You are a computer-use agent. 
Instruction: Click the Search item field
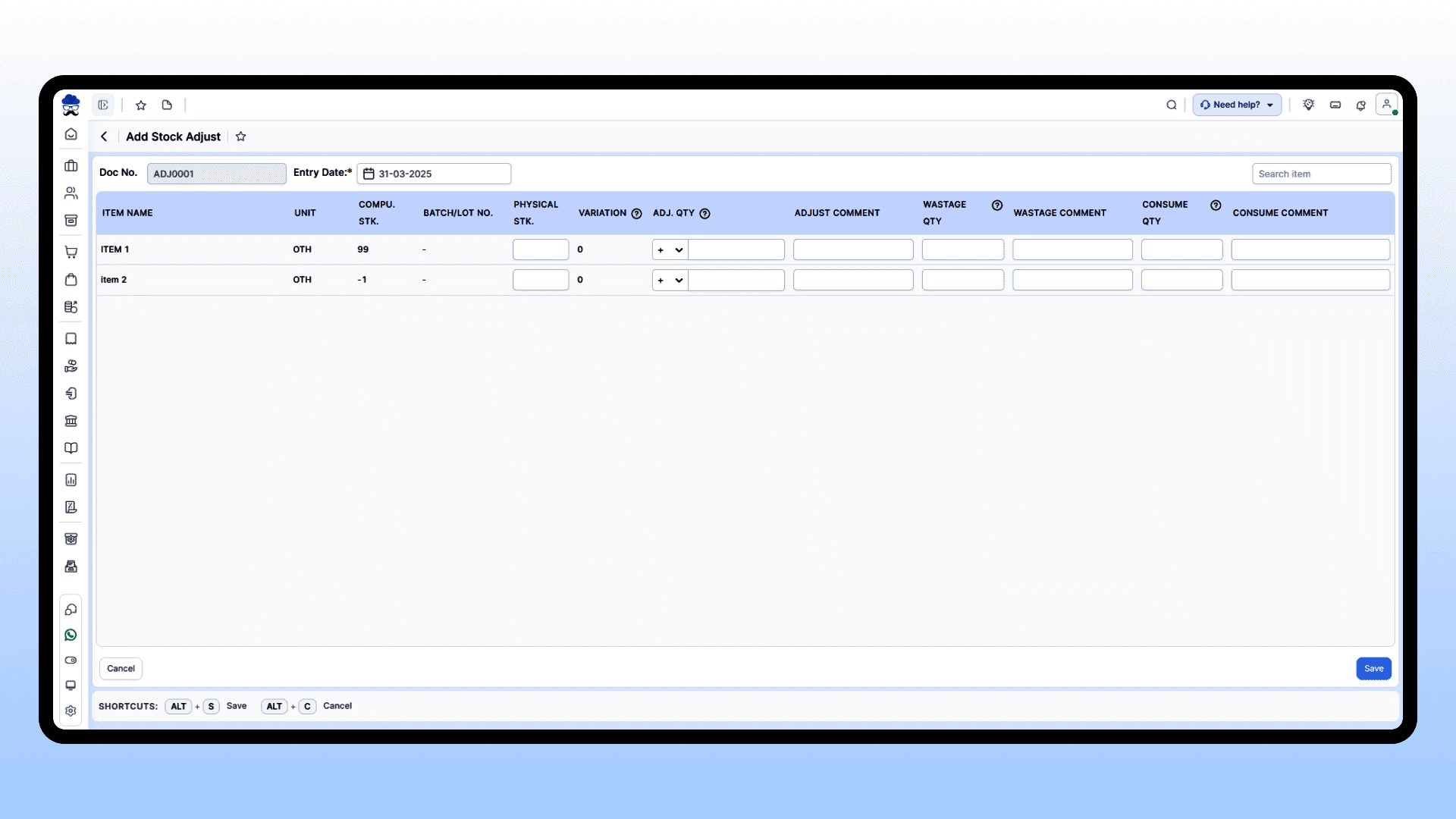click(1321, 174)
